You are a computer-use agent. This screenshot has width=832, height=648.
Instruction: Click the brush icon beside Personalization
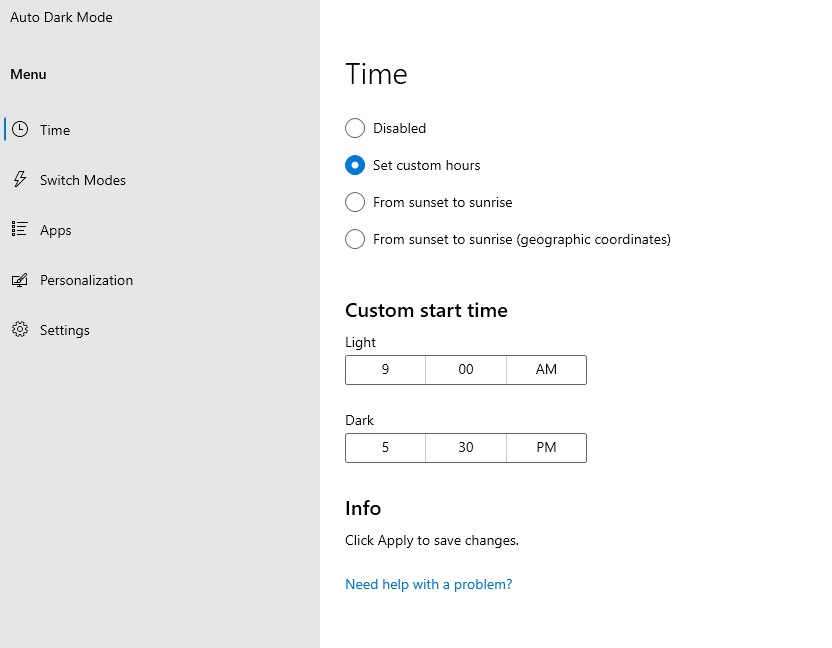point(19,280)
